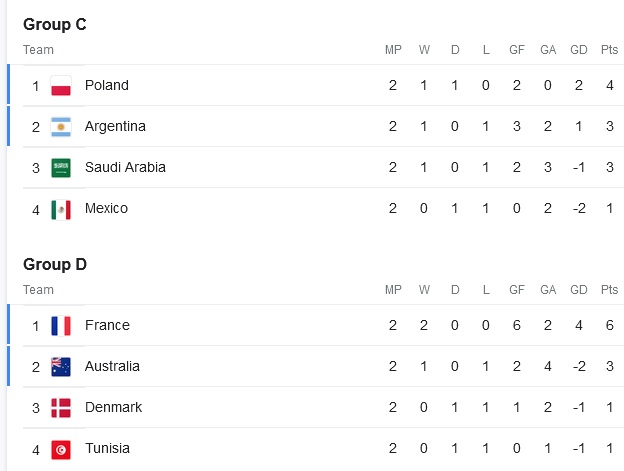Image resolution: width=624 pixels, height=471 pixels.
Task: Click the Denmark flag icon
Action: [x=61, y=408]
